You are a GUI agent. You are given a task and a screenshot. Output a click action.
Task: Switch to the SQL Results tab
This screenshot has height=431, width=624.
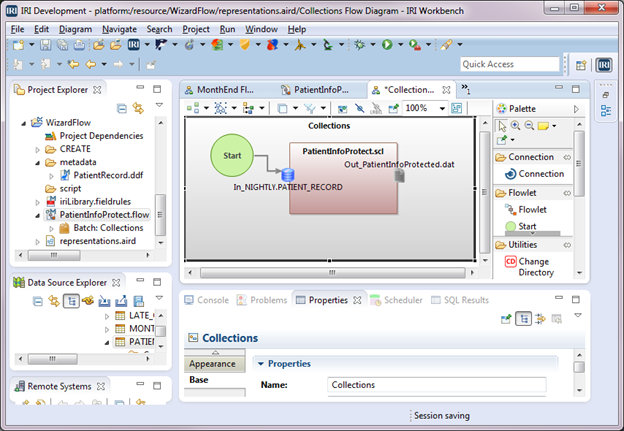[460, 300]
